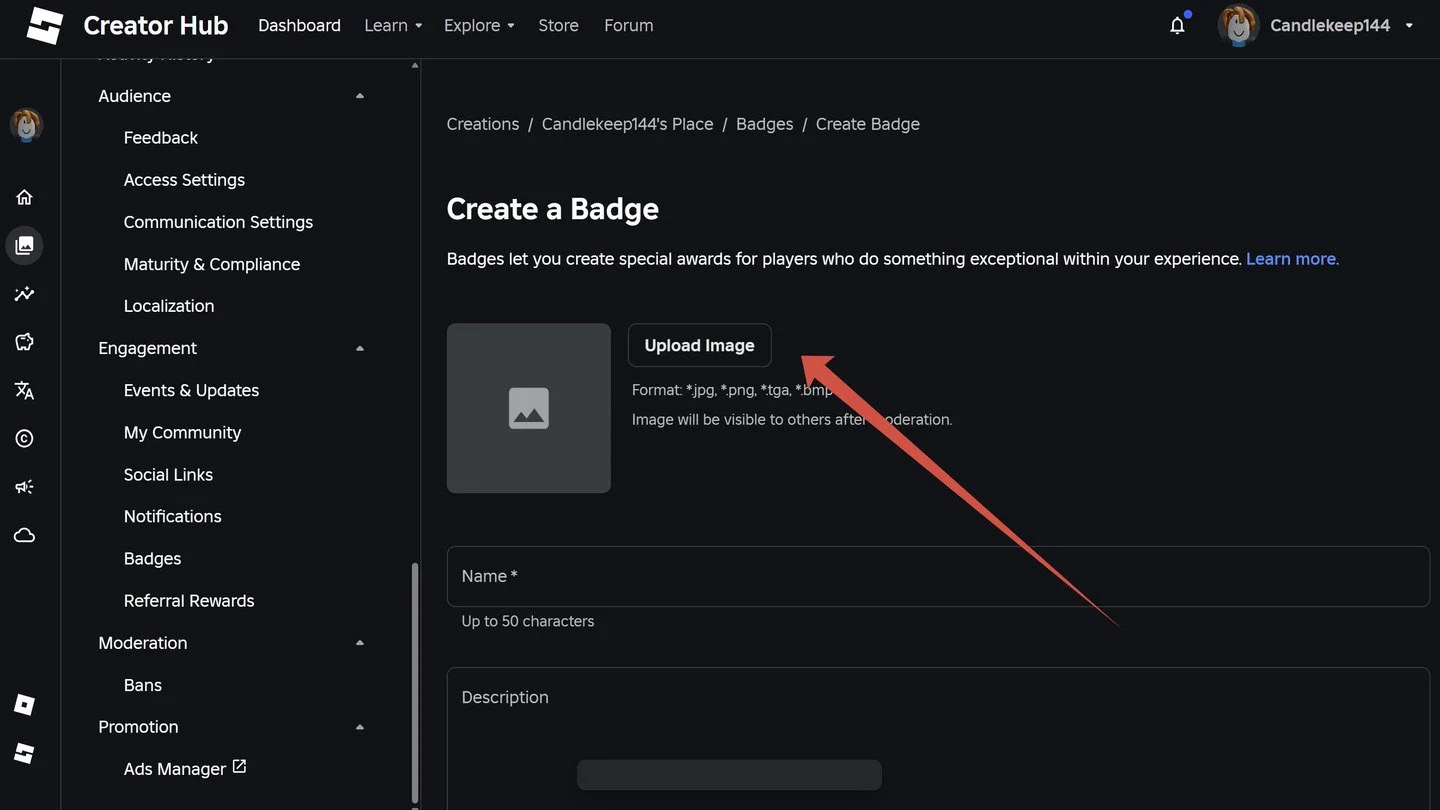Collapse the Moderation section
1440x810 pixels.
click(360, 643)
